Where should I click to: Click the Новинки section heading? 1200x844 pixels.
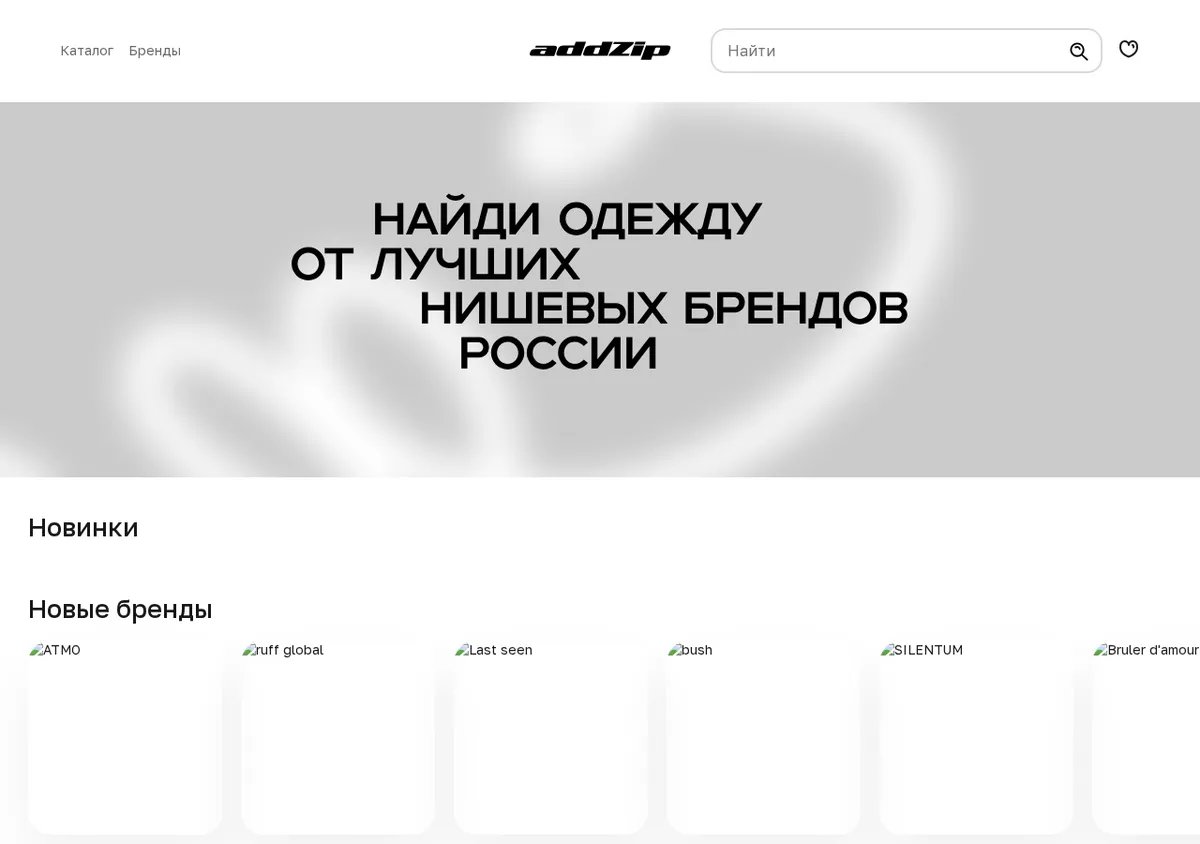tap(83, 528)
